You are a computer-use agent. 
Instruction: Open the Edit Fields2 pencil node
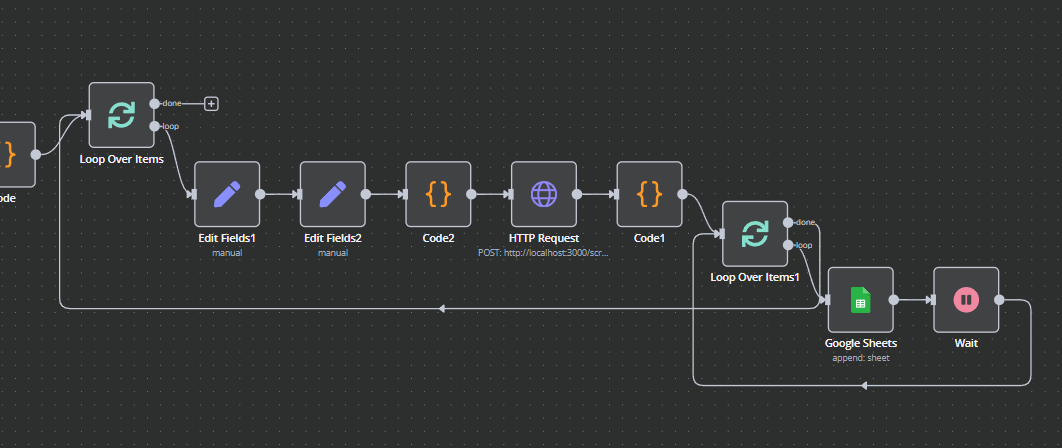(x=333, y=194)
